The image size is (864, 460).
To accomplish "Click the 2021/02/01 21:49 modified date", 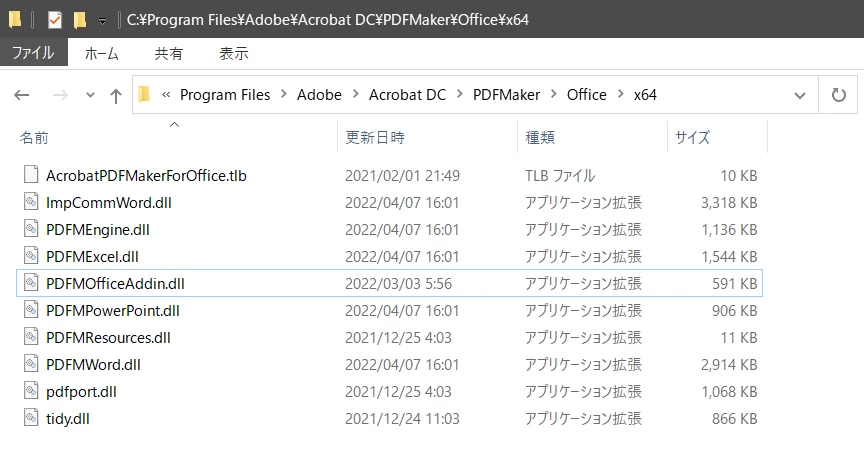I will coord(402,176).
